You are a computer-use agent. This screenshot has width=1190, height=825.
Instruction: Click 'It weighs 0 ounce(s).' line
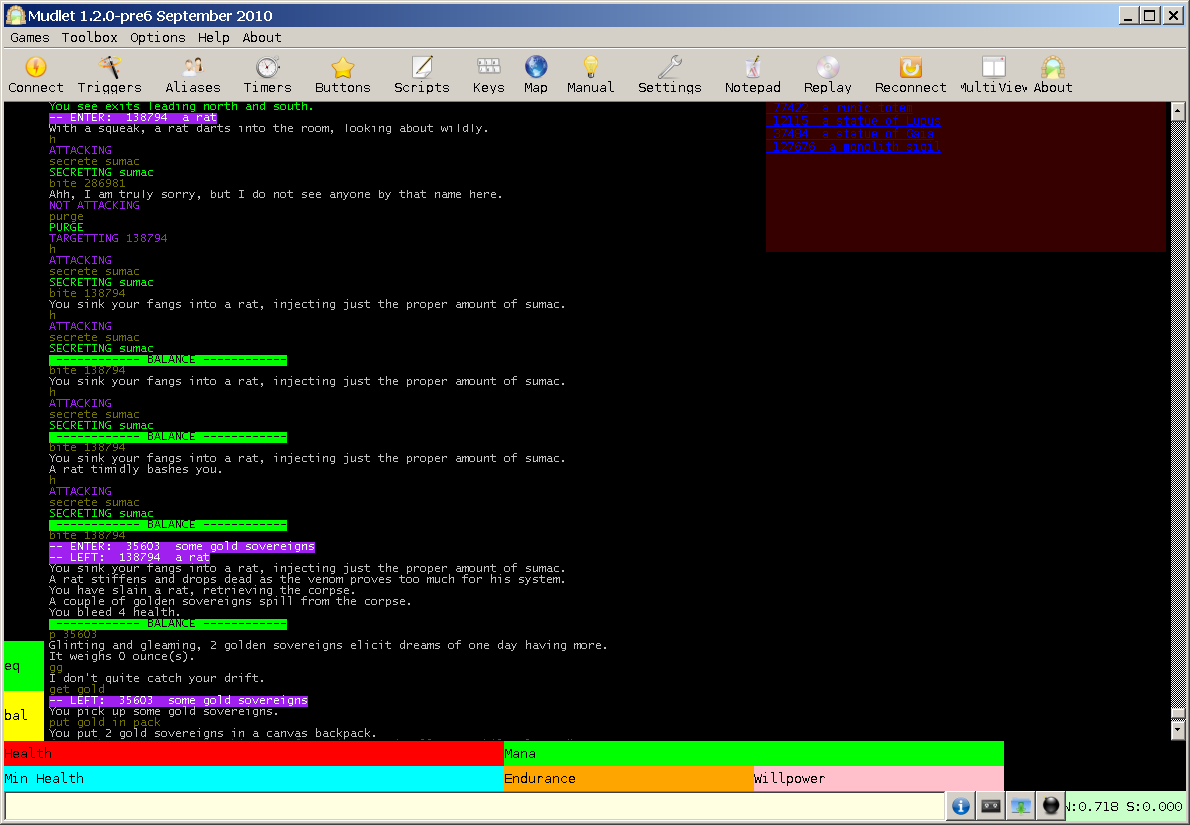pos(121,657)
